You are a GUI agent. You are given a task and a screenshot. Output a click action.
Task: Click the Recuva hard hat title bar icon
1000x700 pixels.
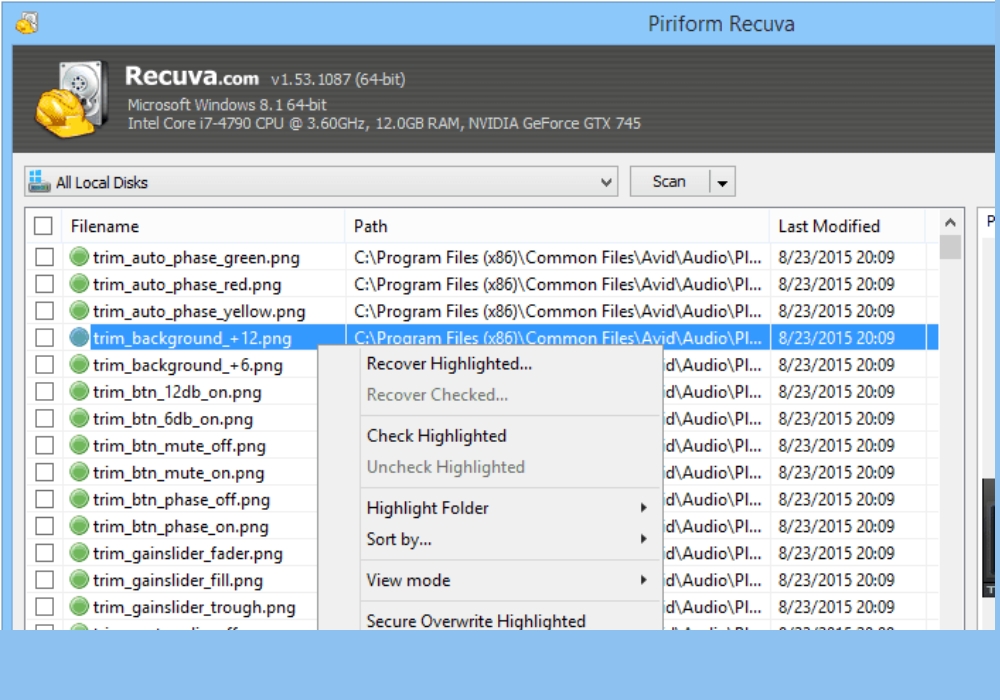[x=27, y=24]
